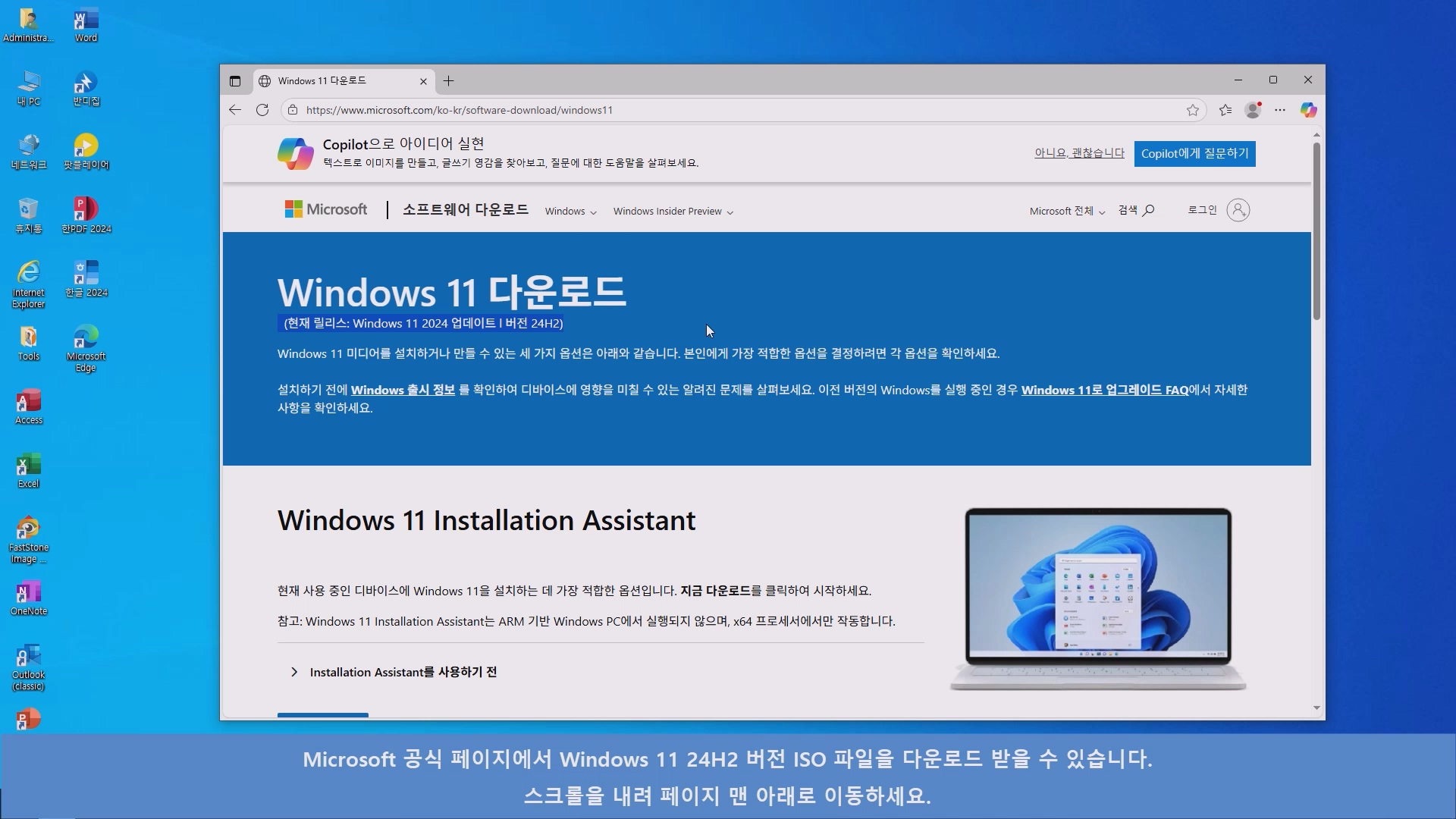Open the Edge settings ellipsis menu
This screenshot has width=1456, height=819.
tap(1280, 110)
